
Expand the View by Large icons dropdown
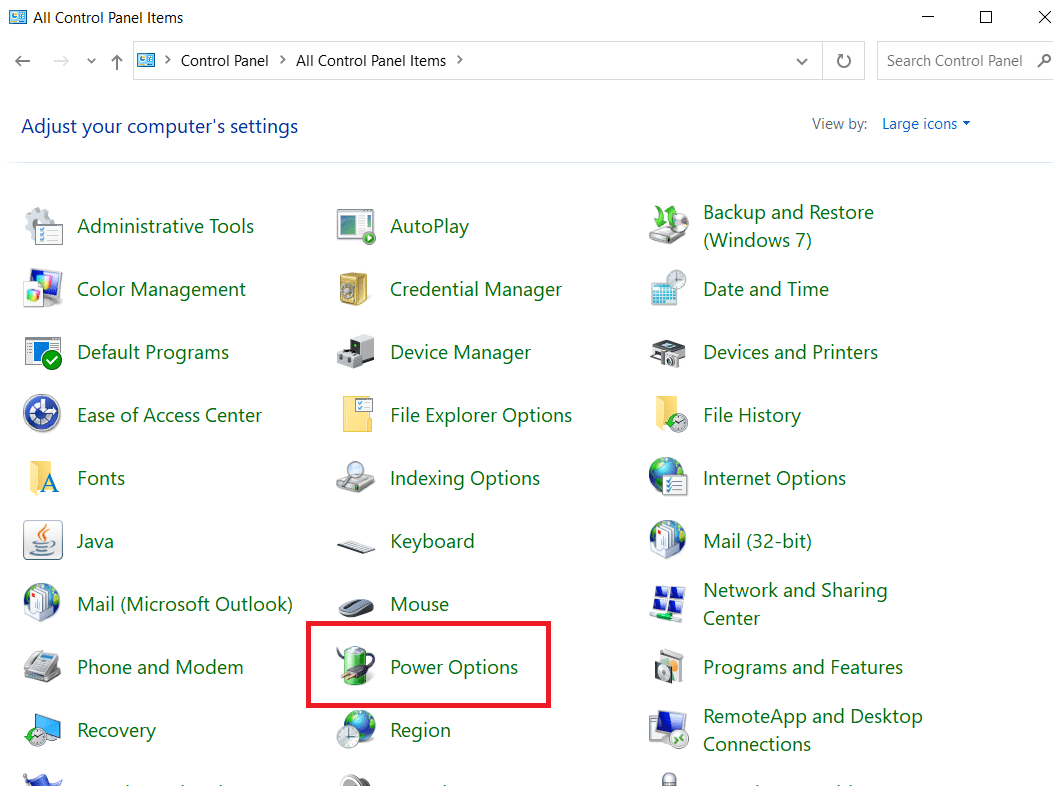[x=926, y=124]
